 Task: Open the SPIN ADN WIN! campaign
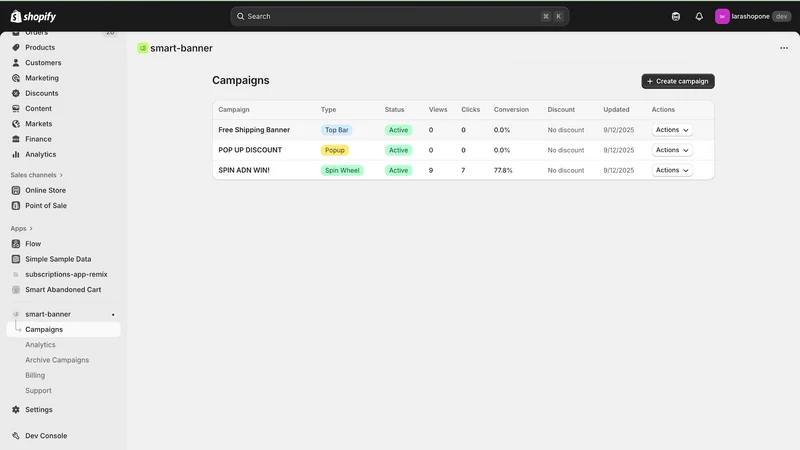[x=244, y=170]
